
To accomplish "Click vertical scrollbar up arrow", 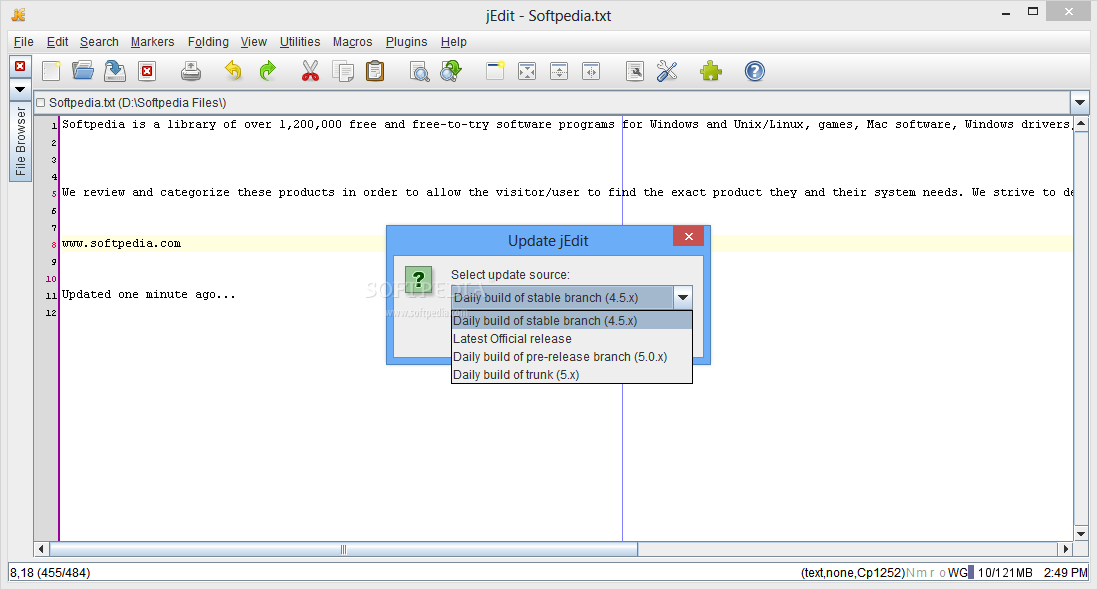I will 1081,124.
